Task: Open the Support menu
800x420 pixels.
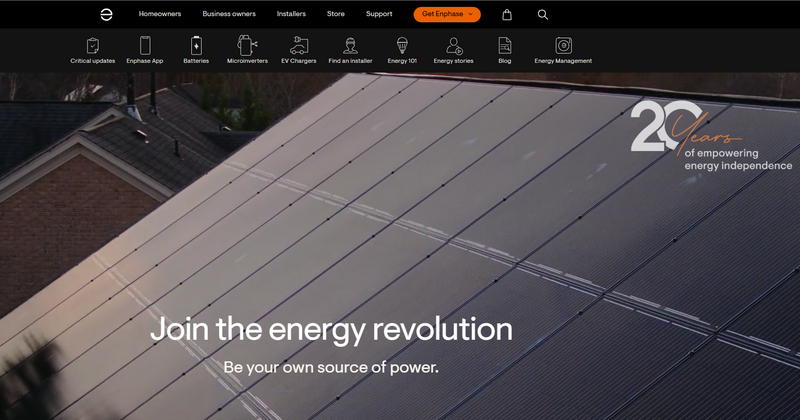Action: 379,14
